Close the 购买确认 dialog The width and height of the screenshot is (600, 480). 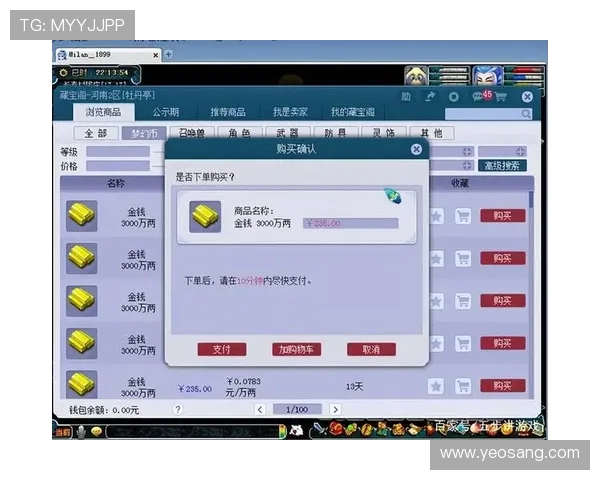416,149
